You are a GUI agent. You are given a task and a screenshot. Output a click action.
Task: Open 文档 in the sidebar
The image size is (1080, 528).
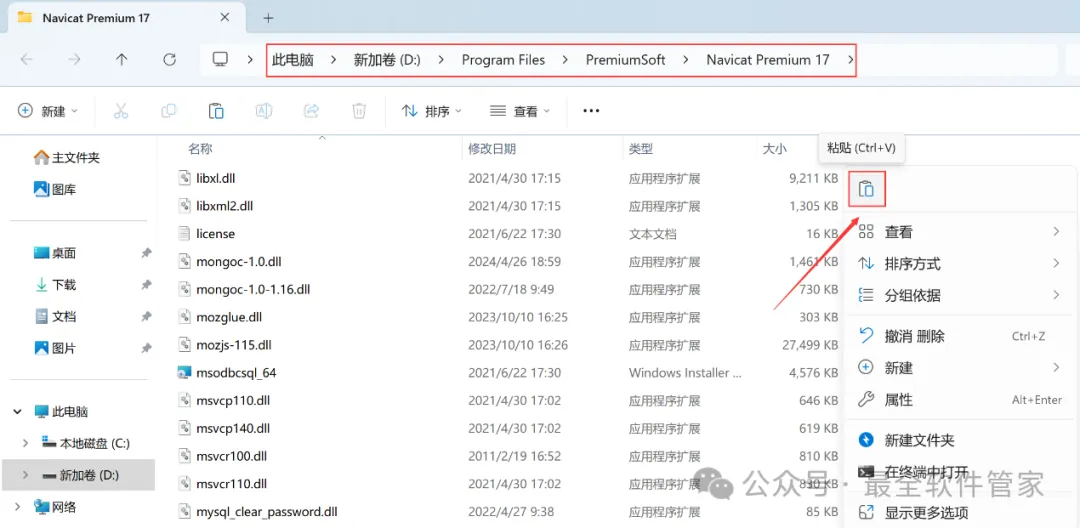click(x=55, y=317)
